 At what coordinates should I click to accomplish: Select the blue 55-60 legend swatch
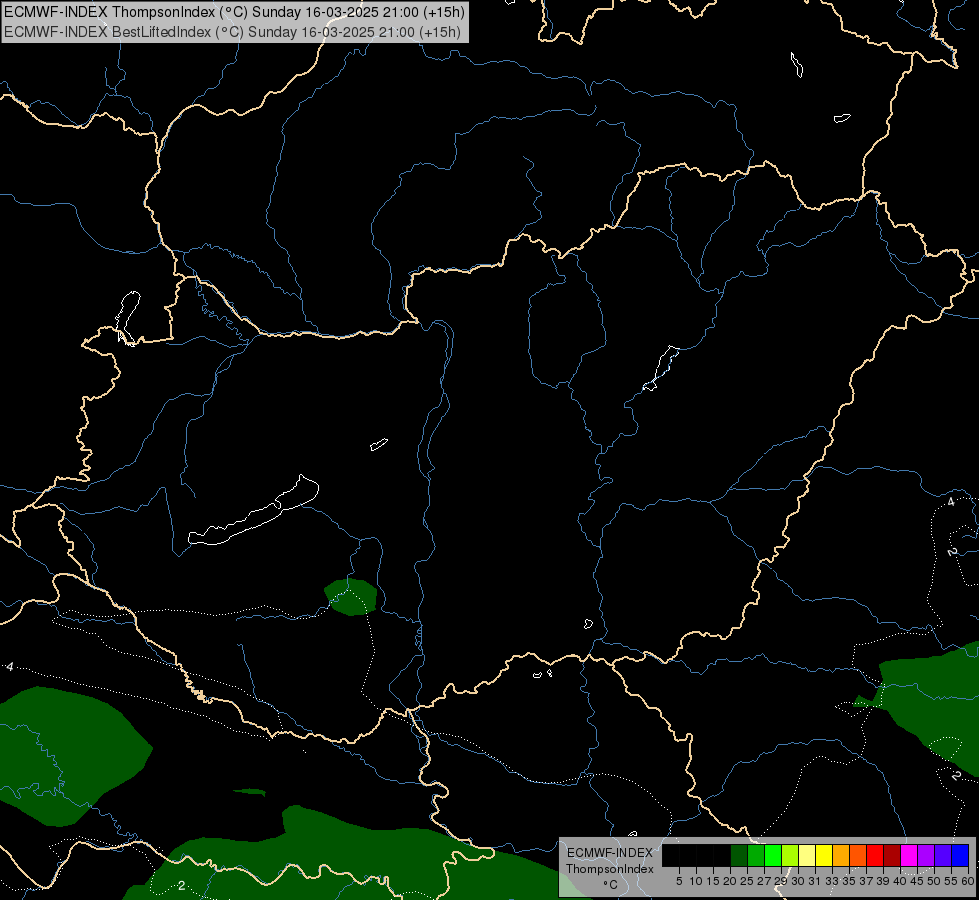(x=960, y=855)
